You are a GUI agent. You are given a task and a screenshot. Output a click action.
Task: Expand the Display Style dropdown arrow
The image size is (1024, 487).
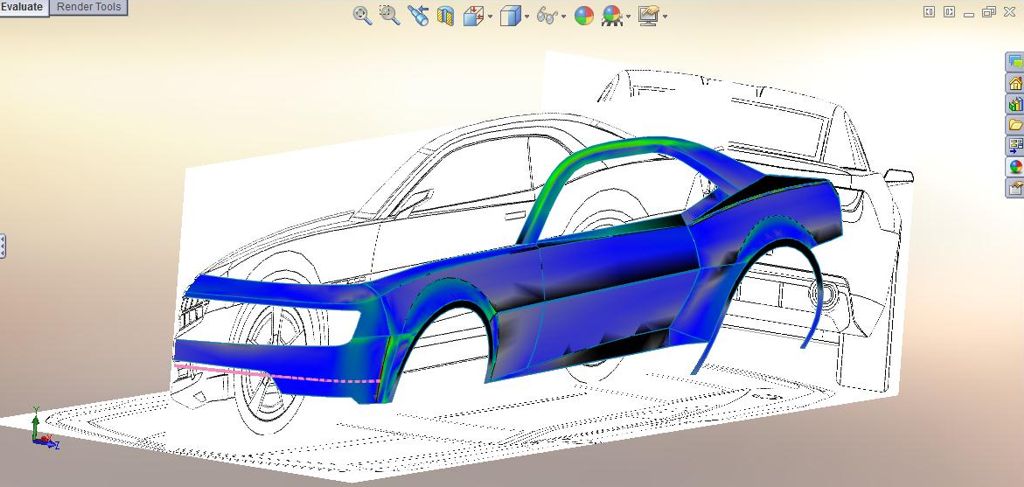[526, 16]
